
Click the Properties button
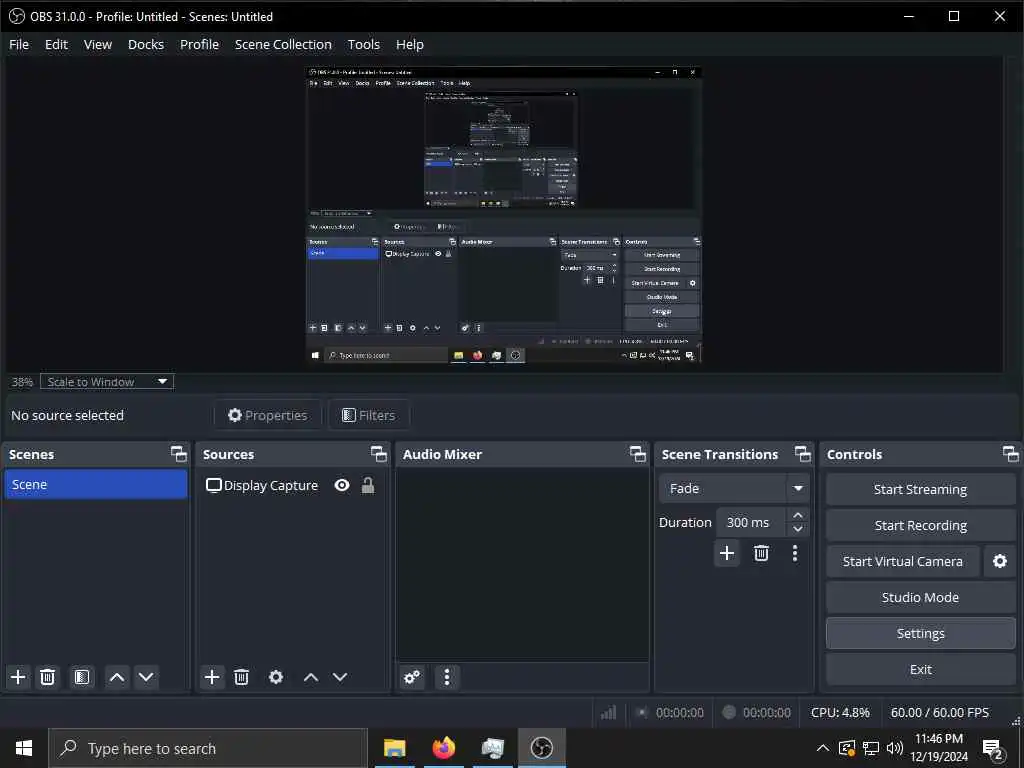[x=268, y=415]
